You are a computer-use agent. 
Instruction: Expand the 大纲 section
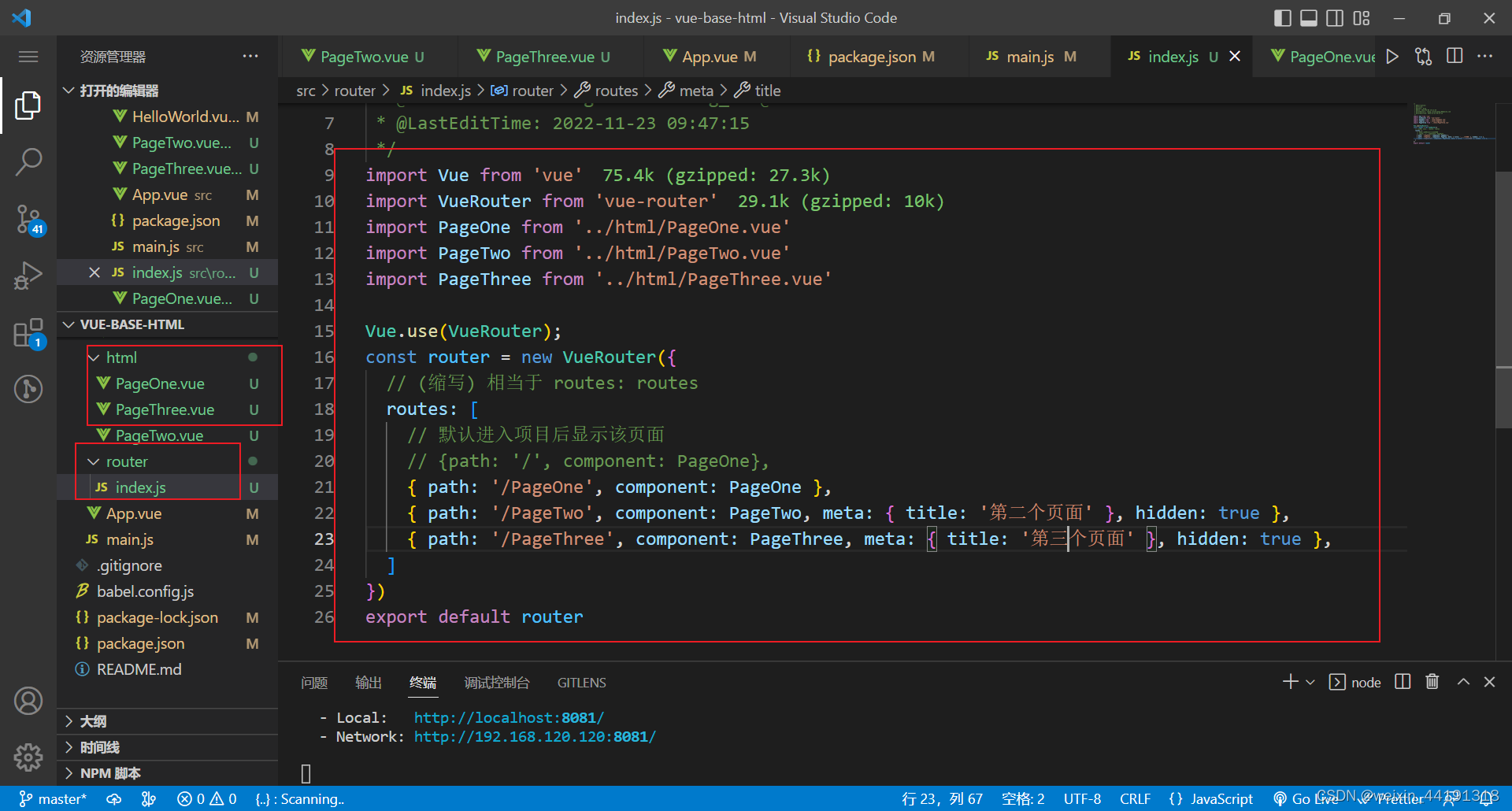(x=167, y=721)
